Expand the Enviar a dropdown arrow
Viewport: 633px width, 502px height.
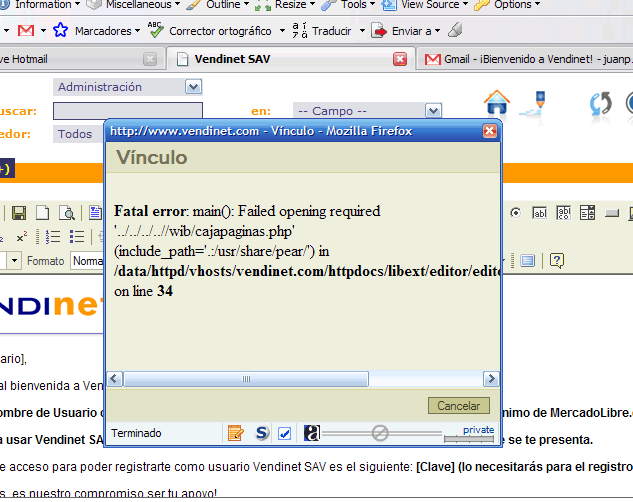437,31
